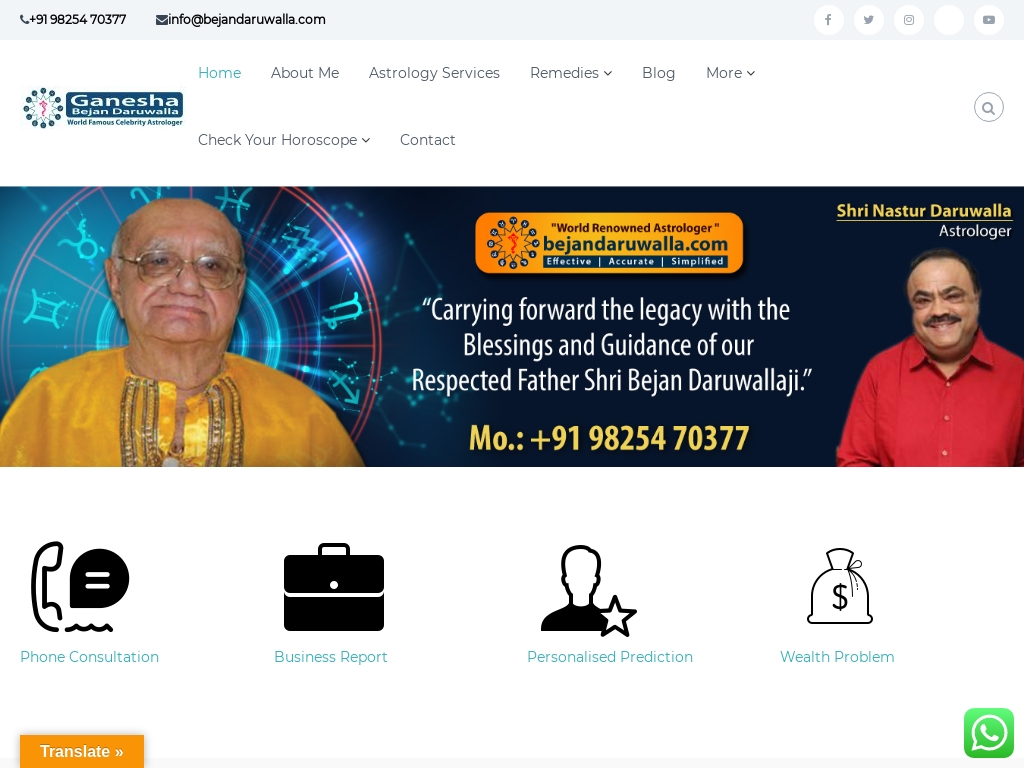Click the Phone Consultation telephone icon
The width and height of the screenshot is (1024, 768).
(80, 586)
